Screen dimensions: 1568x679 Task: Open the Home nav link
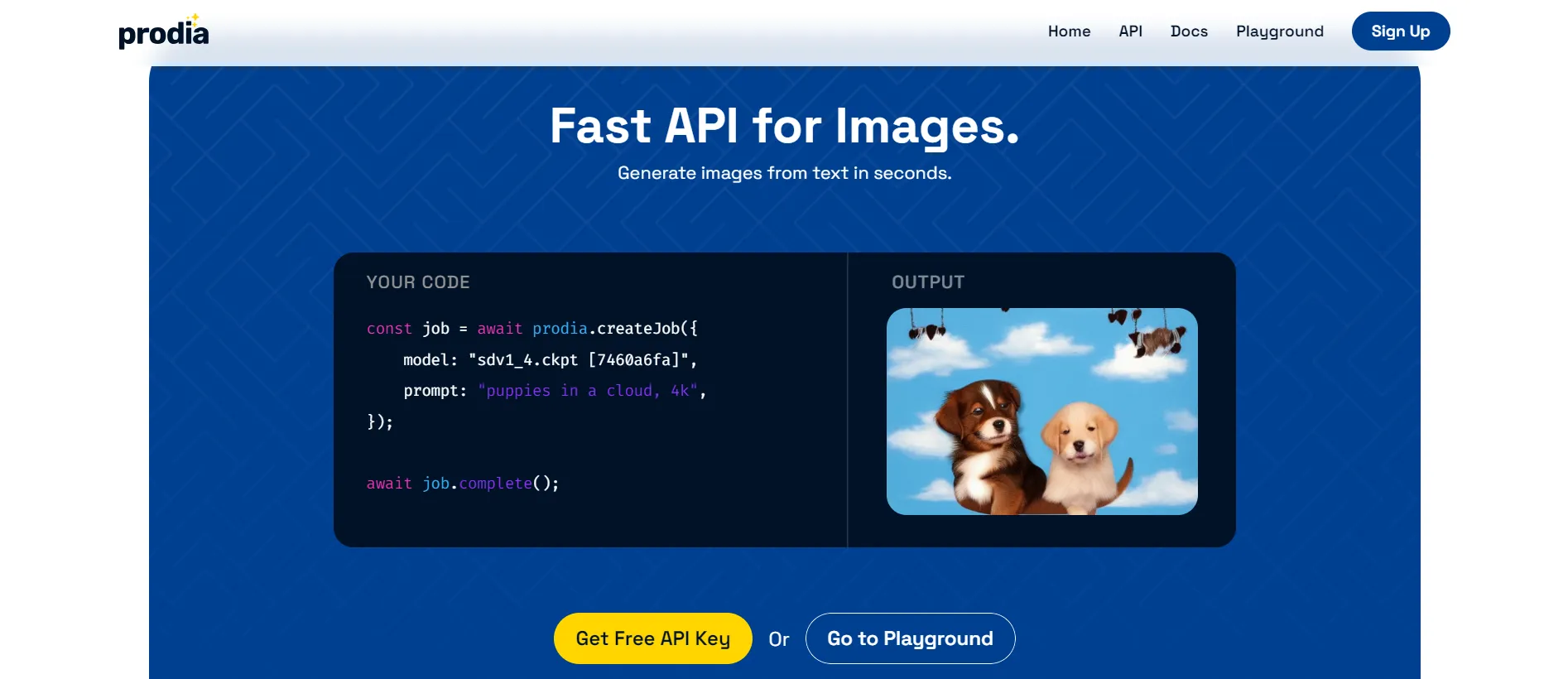1069,31
